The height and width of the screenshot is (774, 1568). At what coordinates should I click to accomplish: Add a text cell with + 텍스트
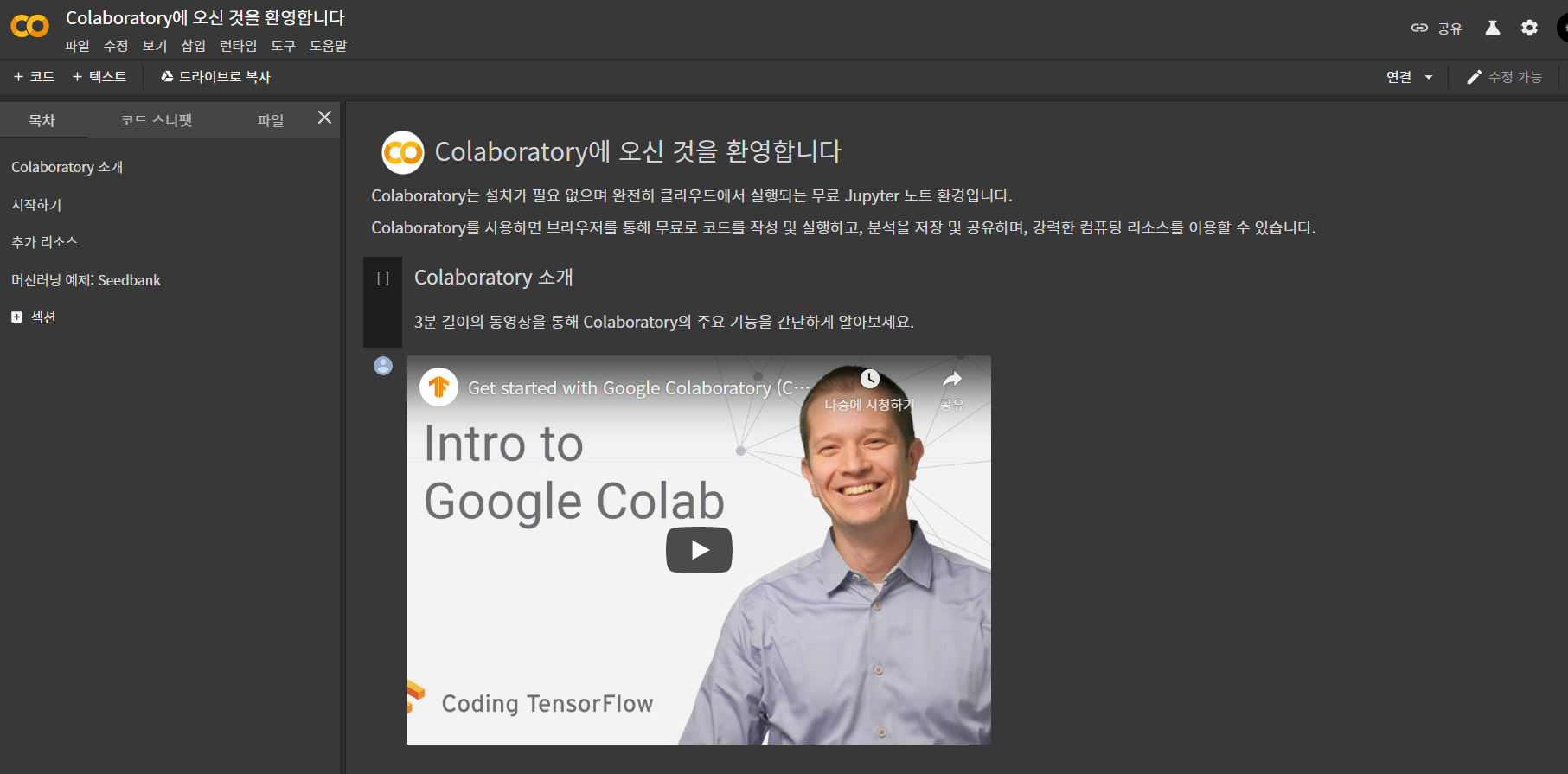click(99, 77)
